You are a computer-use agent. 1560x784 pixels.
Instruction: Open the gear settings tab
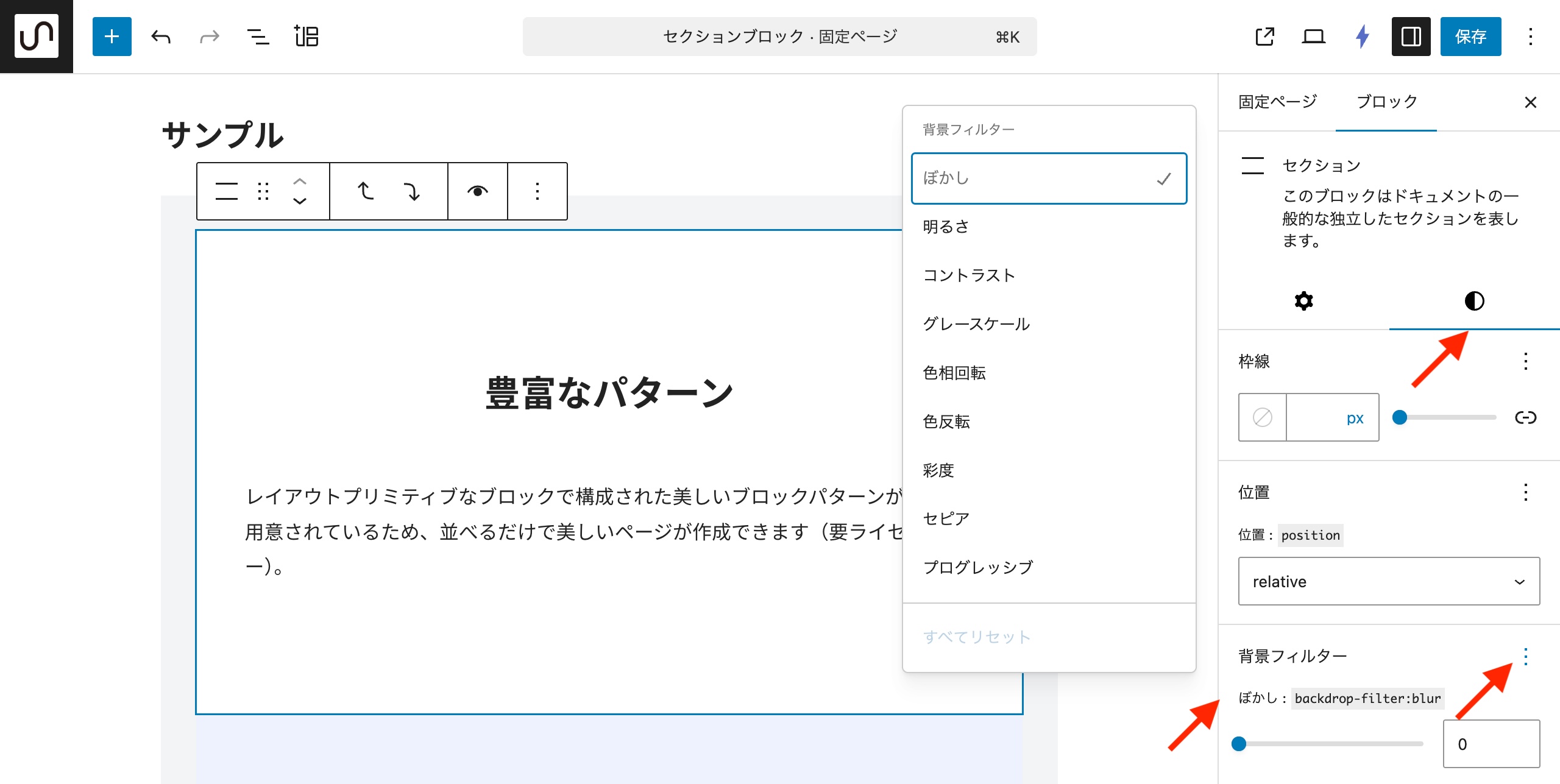coord(1303,301)
